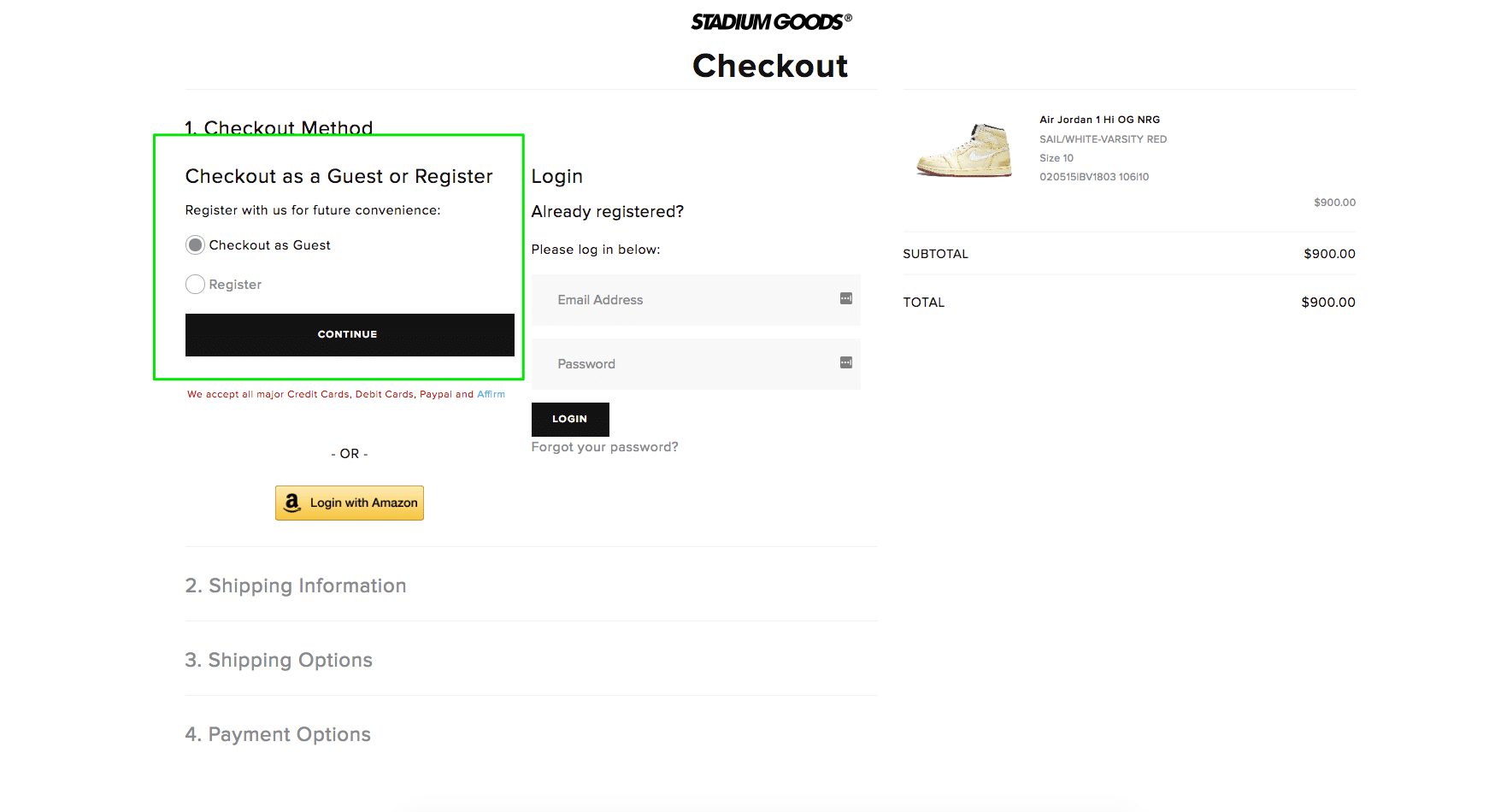Screen dimensions: 1489x812
Task: Click the product SKU 020515|BV1803 106|10
Action: point(1094,177)
